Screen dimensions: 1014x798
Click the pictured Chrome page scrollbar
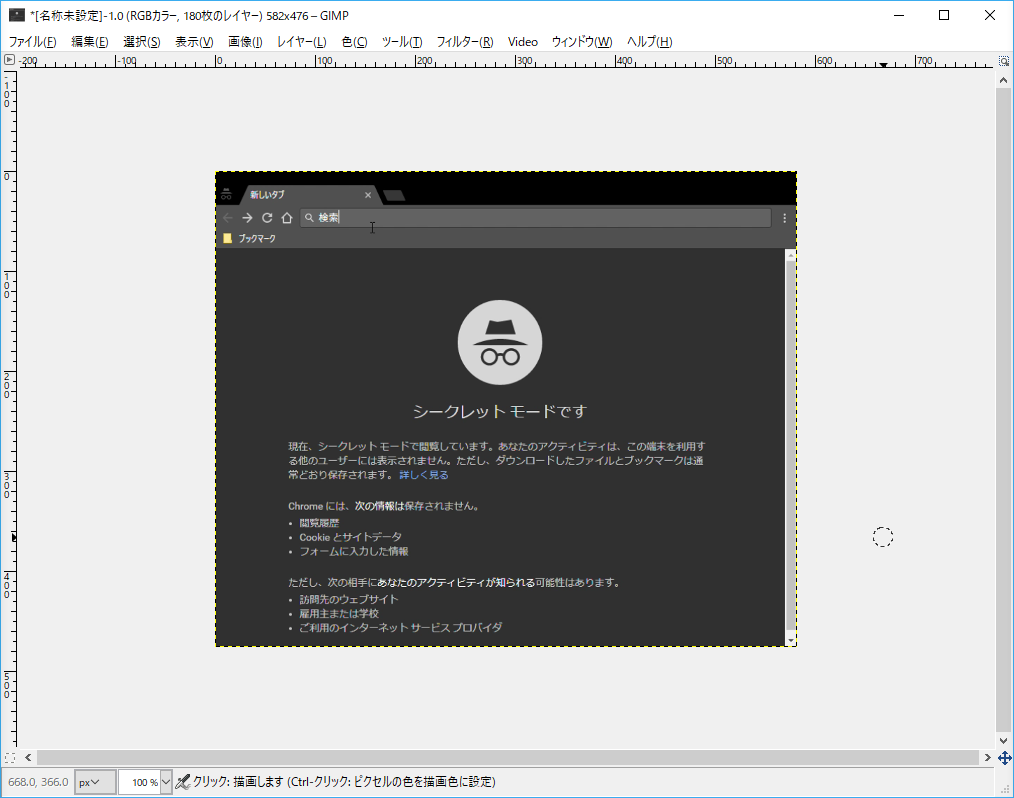click(x=790, y=447)
